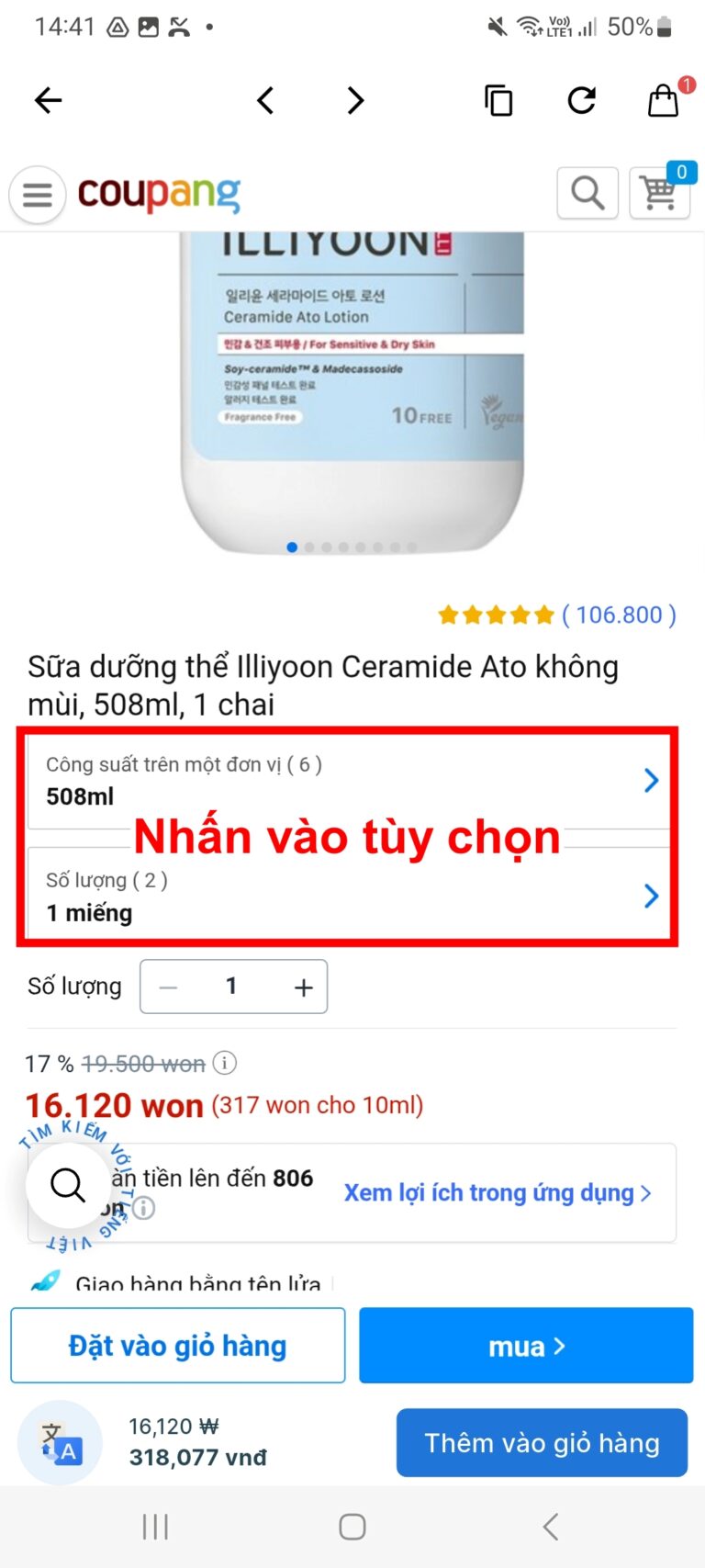This screenshot has height=1568, width=705.
Task: Open the Coupang cart icon
Action: coord(659,193)
